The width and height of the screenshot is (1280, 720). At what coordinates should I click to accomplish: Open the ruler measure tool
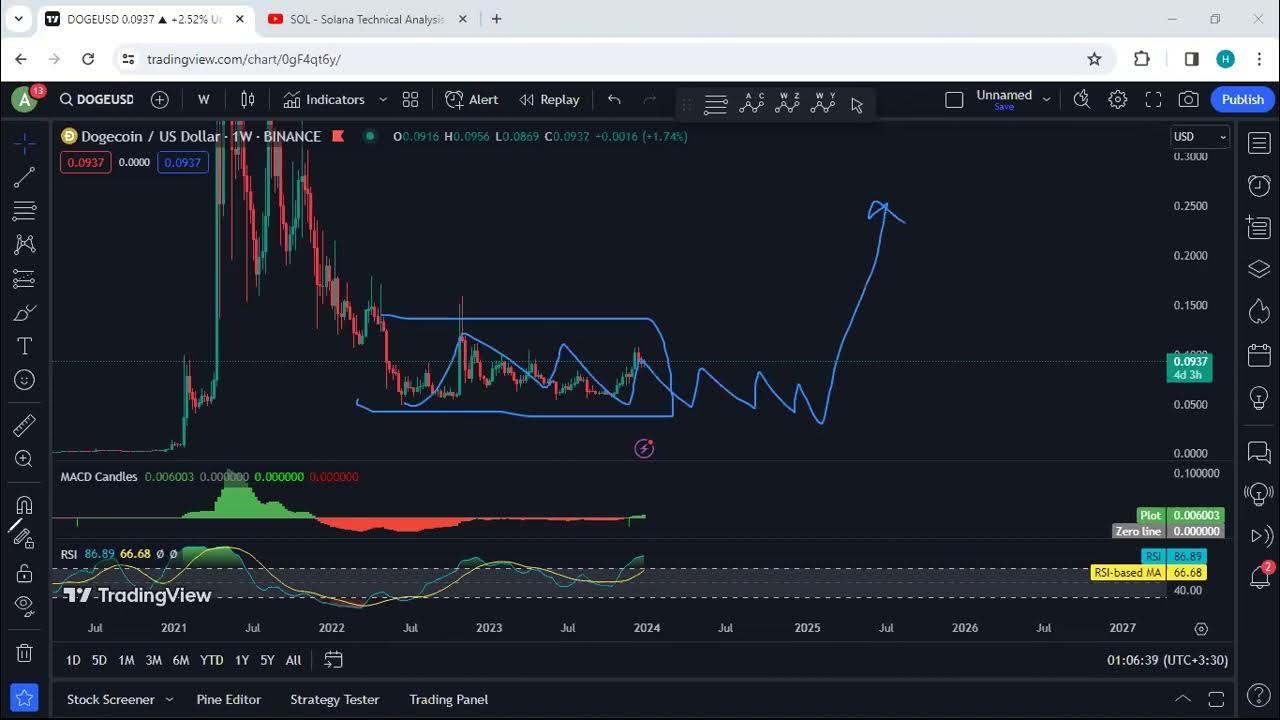click(x=24, y=426)
